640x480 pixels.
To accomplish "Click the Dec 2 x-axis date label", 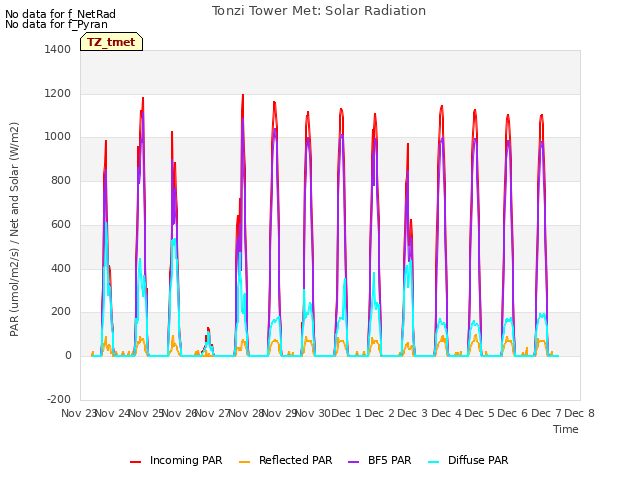I will (380, 413).
